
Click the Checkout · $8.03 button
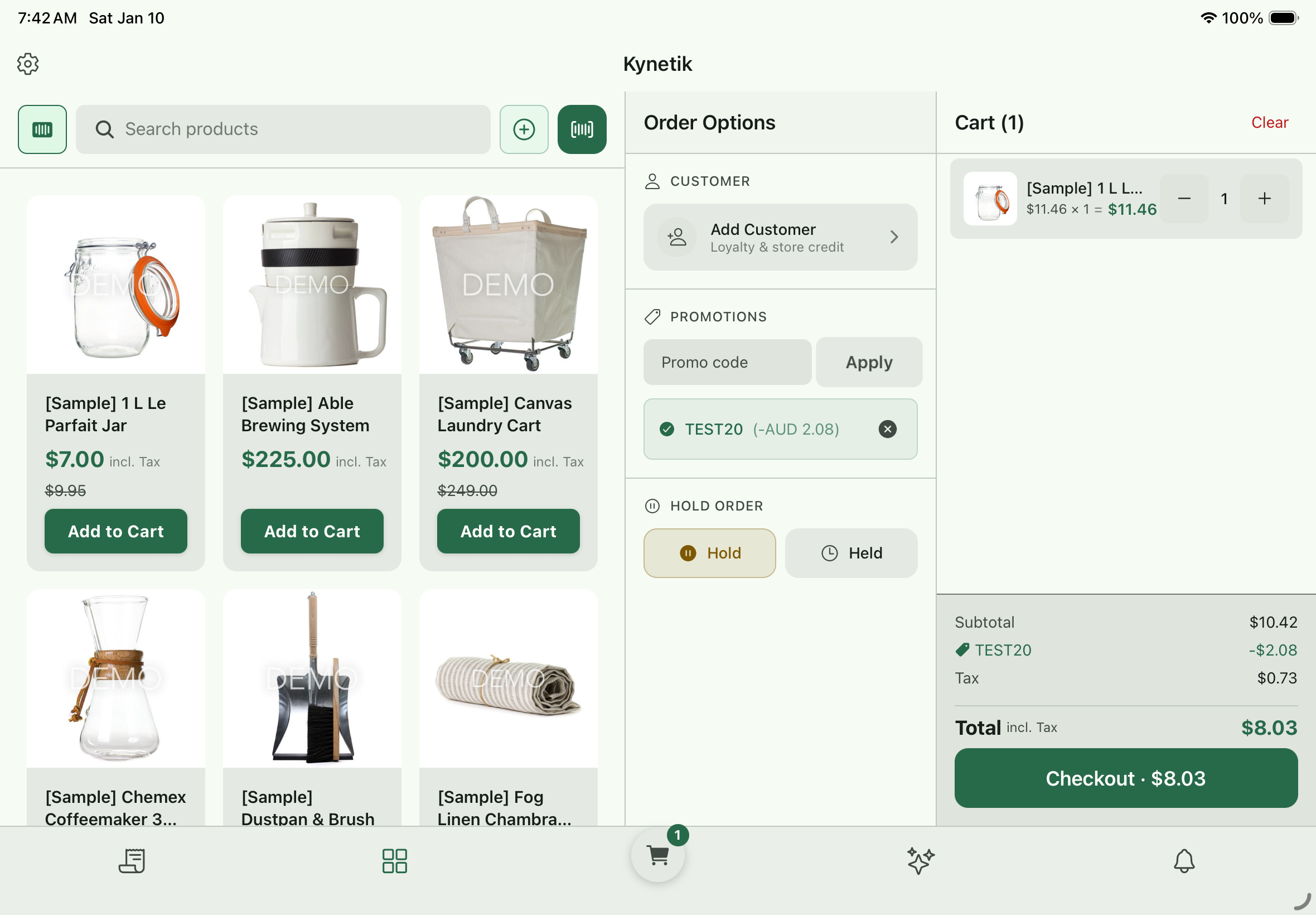pyautogui.click(x=1125, y=778)
